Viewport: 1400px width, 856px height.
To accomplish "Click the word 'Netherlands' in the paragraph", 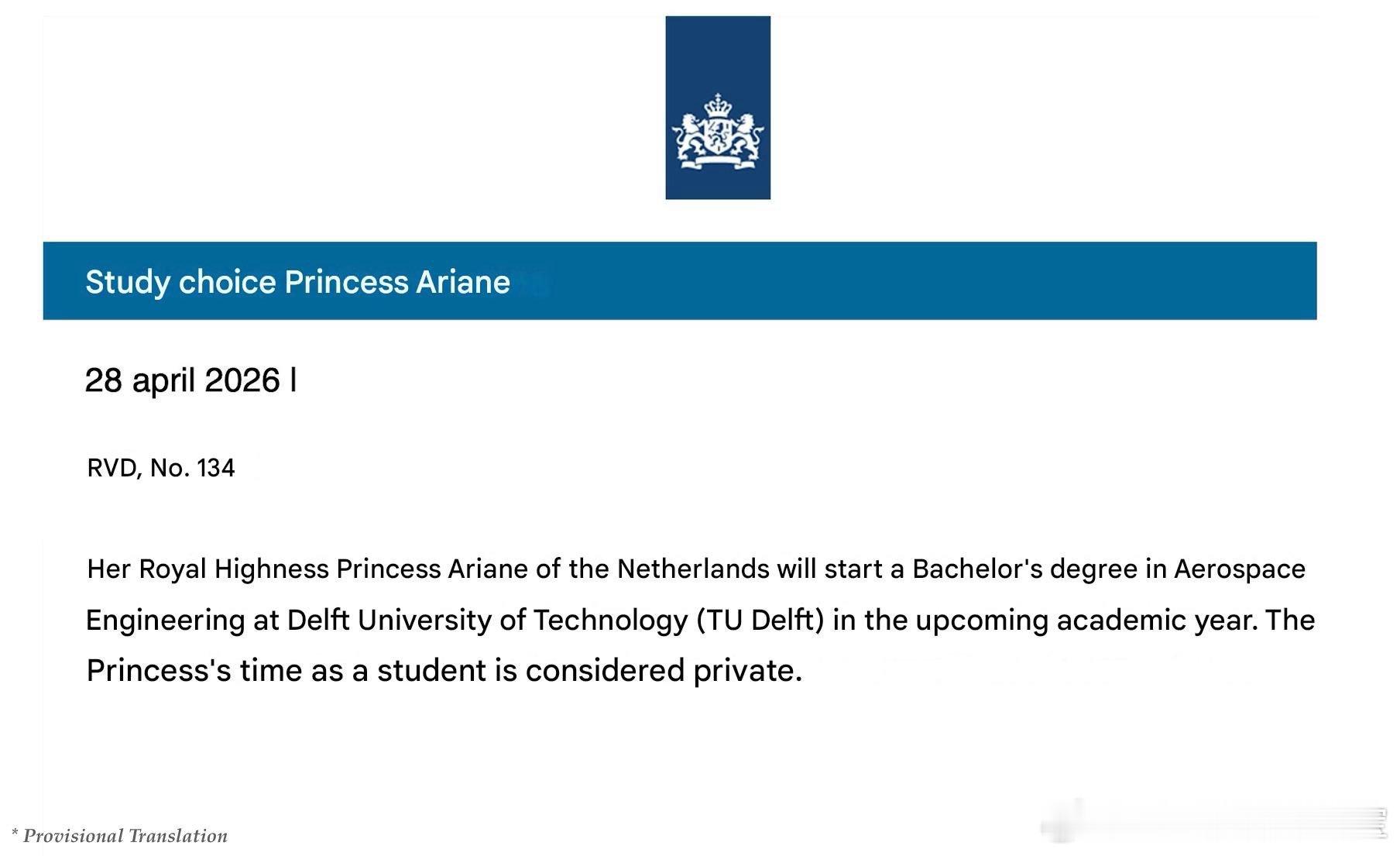I will click(693, 569).
